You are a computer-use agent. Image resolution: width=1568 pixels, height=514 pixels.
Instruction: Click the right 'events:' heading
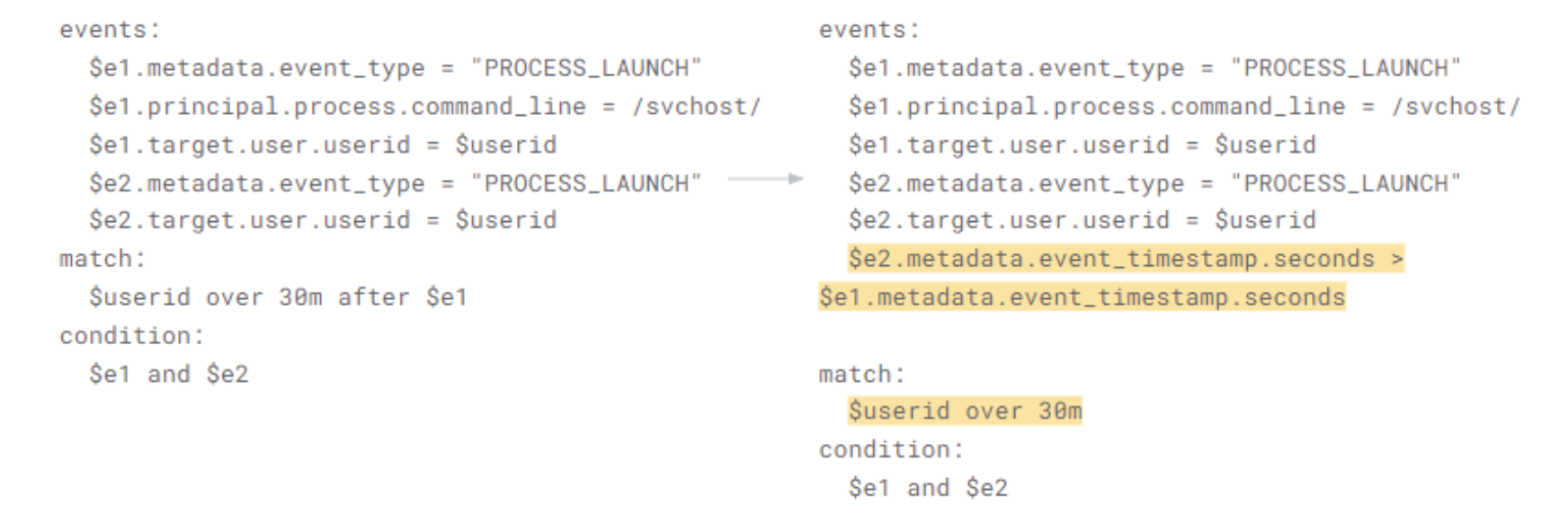point(869,30)
